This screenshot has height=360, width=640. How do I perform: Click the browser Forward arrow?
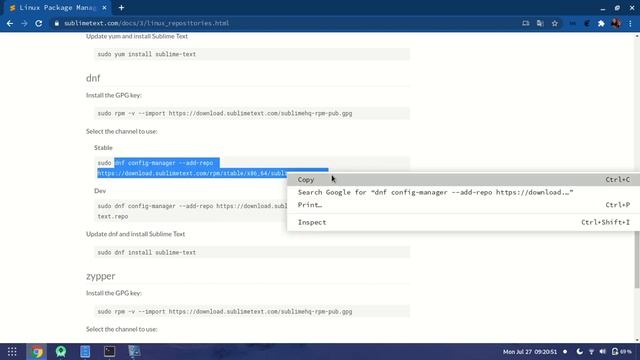(24, 24)
